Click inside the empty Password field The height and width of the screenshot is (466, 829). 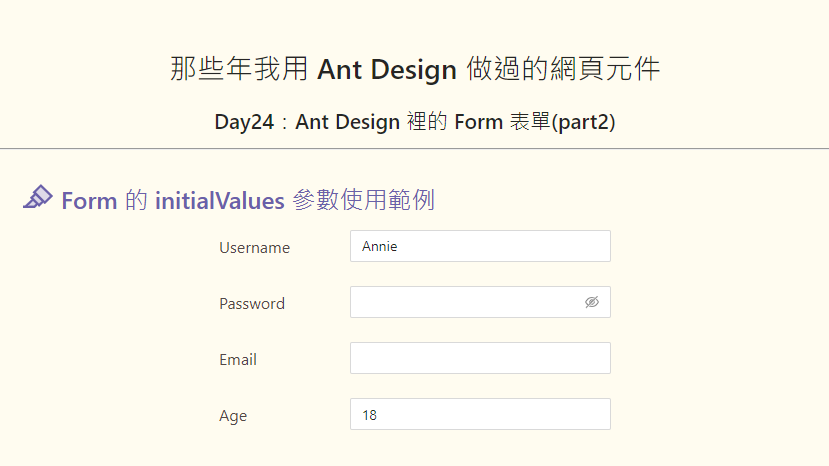click(x=465, y=302)
